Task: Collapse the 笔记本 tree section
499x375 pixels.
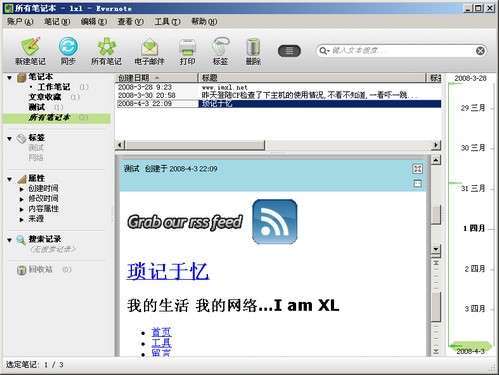Action: pyautogui.click(x=9, y=78)
